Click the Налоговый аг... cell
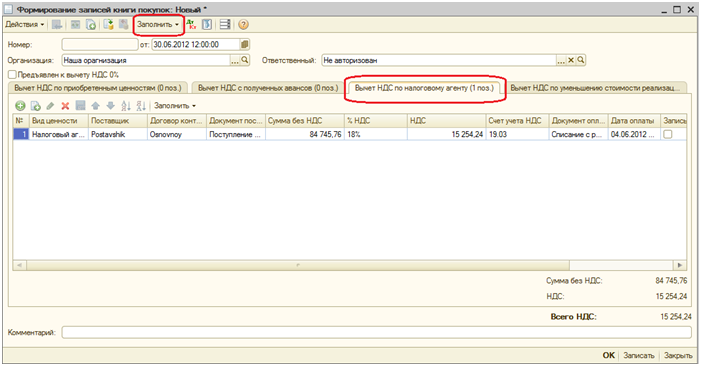Image resolution: width=702 pixels, height=366 pixels. (x=59, y=134)
